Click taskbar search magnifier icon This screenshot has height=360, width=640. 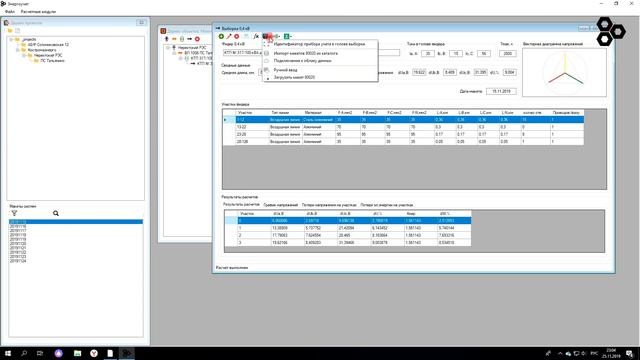pyautogui.click(x=24, y=353)
